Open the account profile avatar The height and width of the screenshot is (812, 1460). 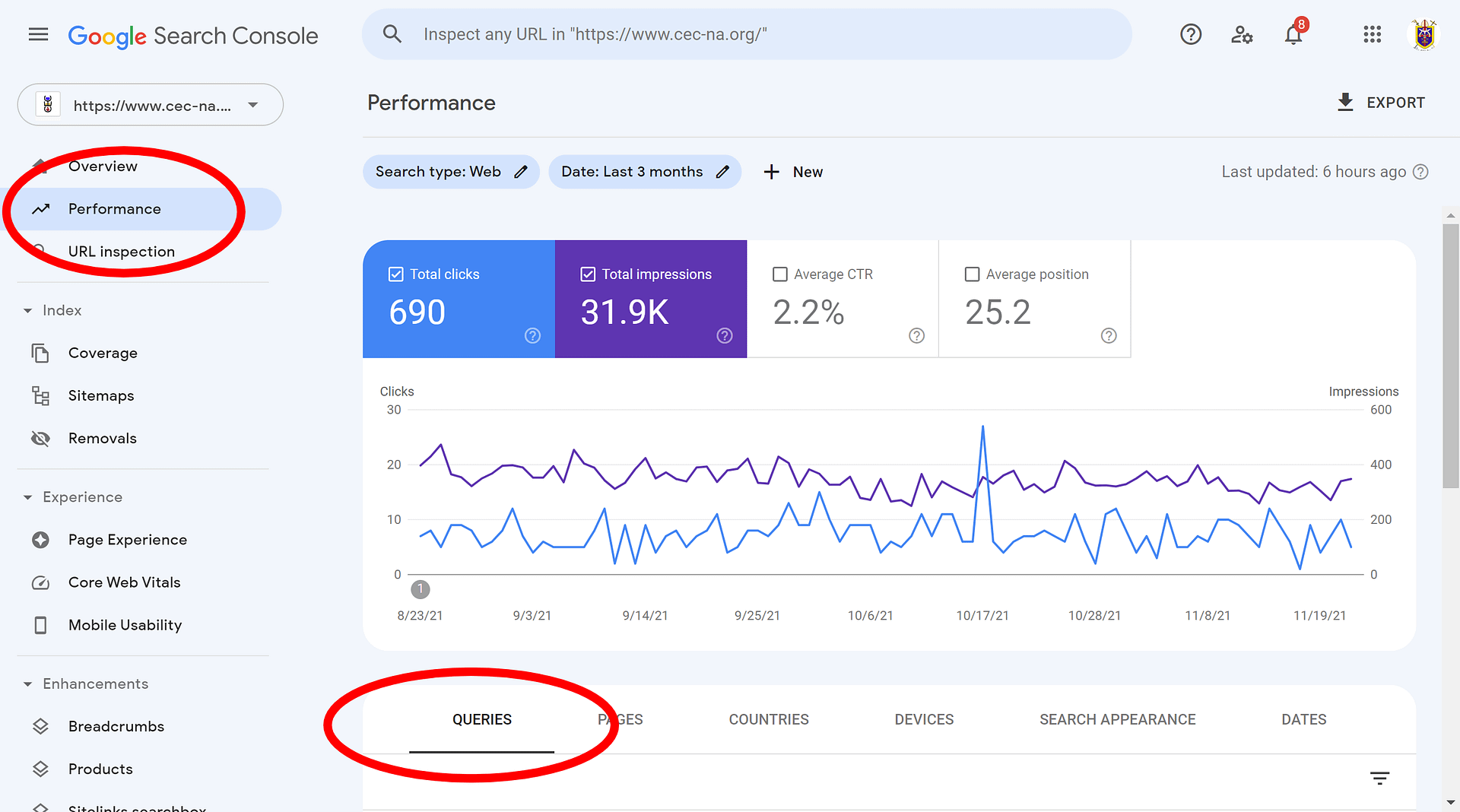click(x=1424, y=35)
